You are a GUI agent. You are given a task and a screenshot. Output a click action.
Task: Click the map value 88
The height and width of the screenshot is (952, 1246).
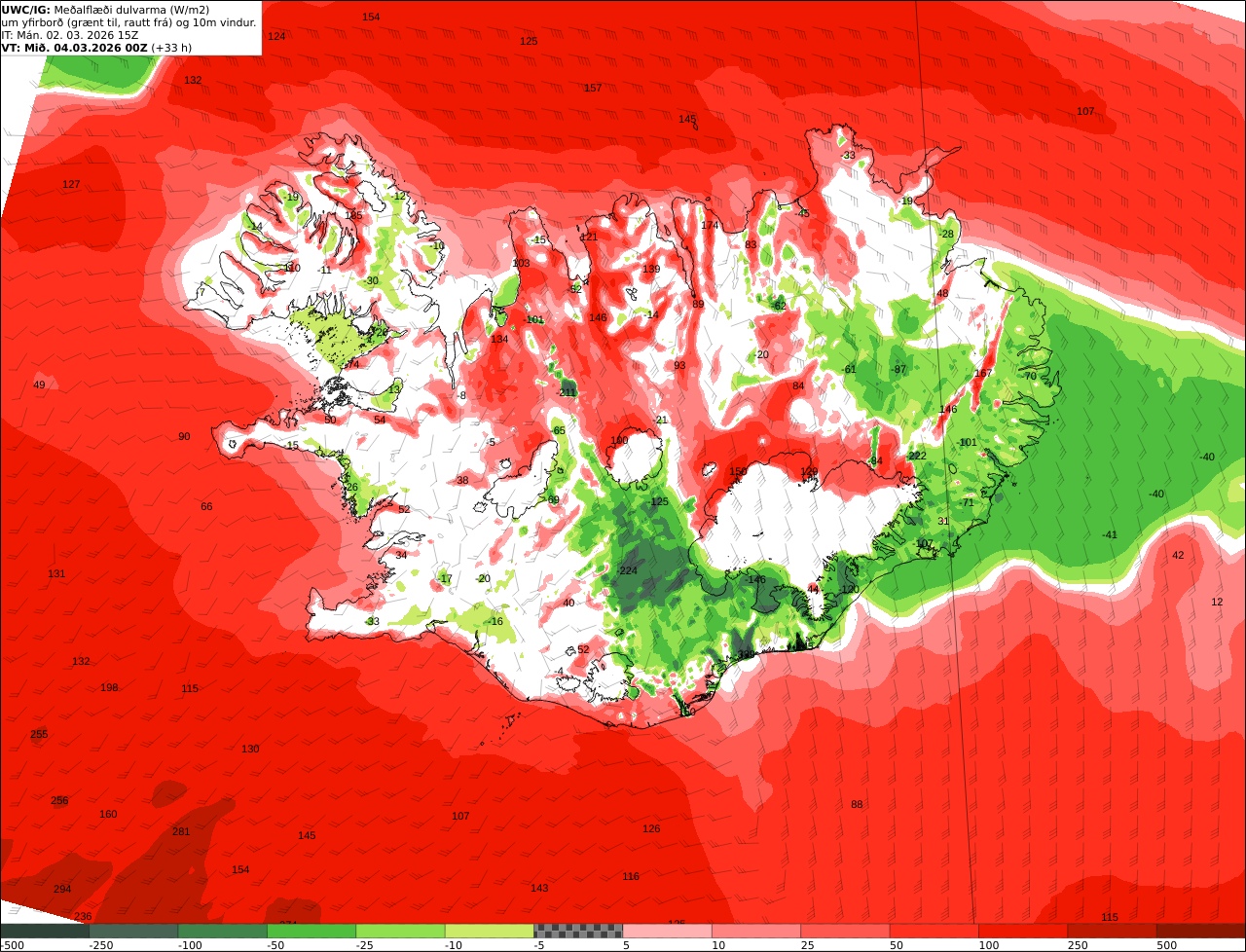point(857,804)
